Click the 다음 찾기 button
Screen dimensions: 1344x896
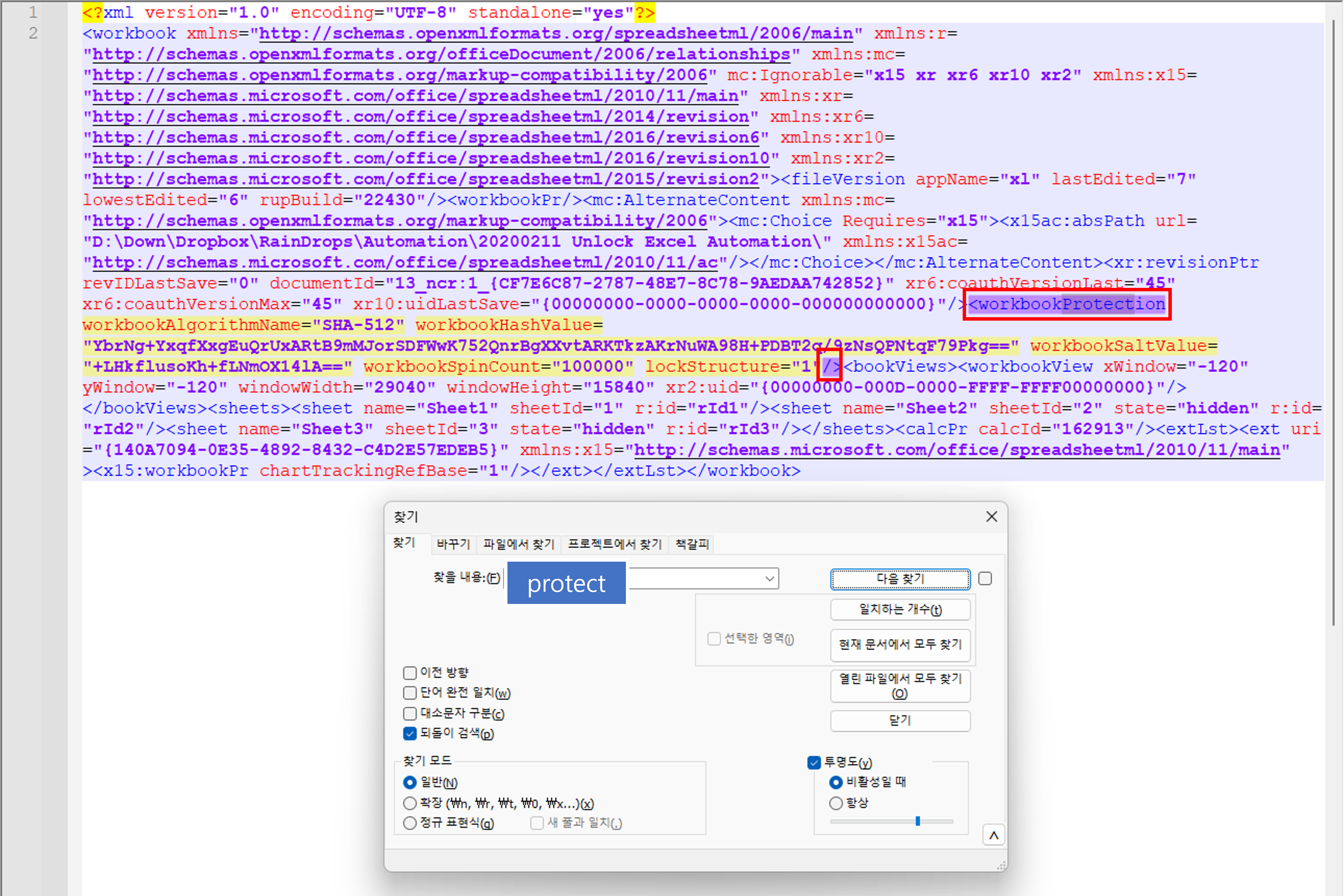(x=901, y=579)
